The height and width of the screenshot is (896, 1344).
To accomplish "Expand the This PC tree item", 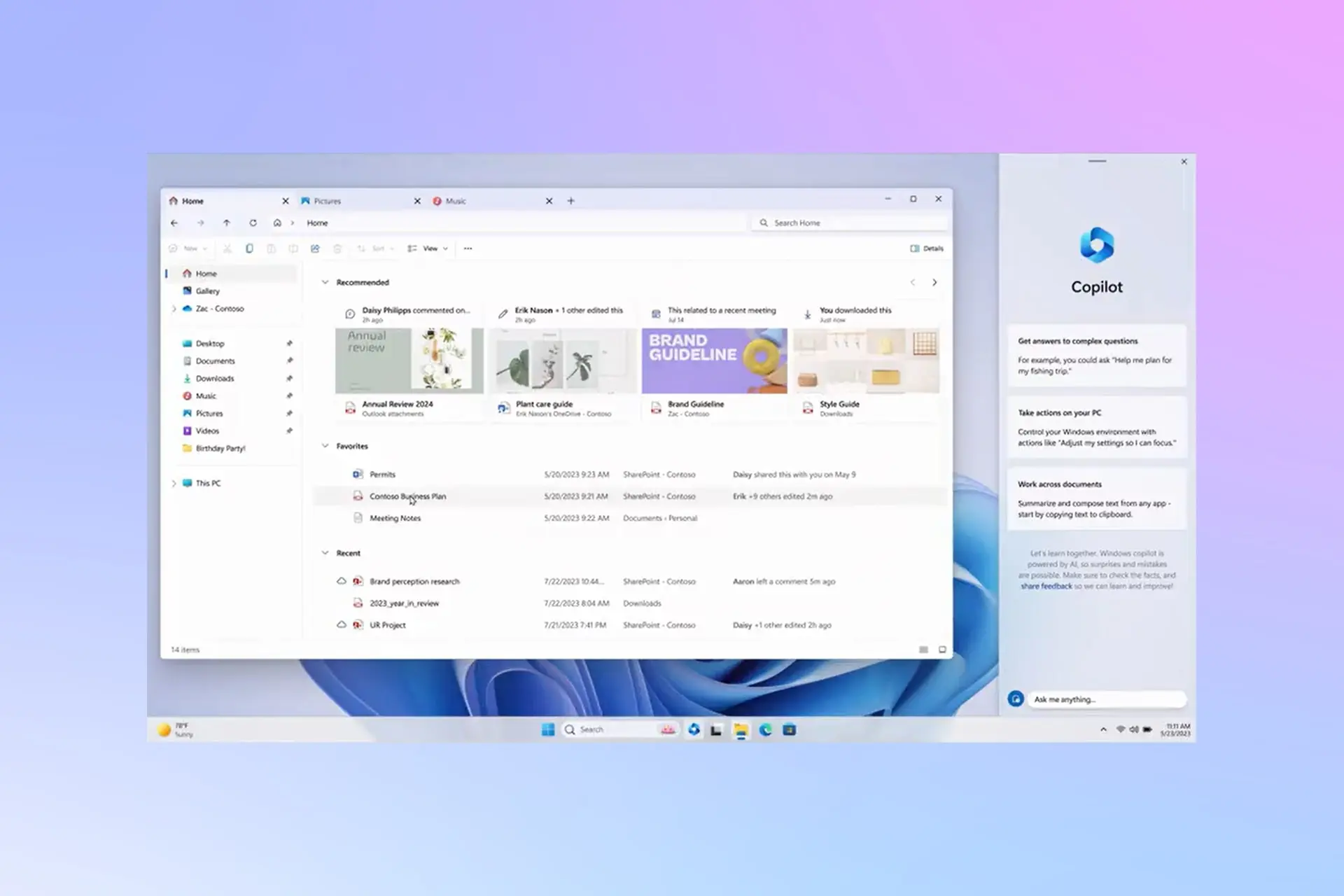I will point(173,483).
